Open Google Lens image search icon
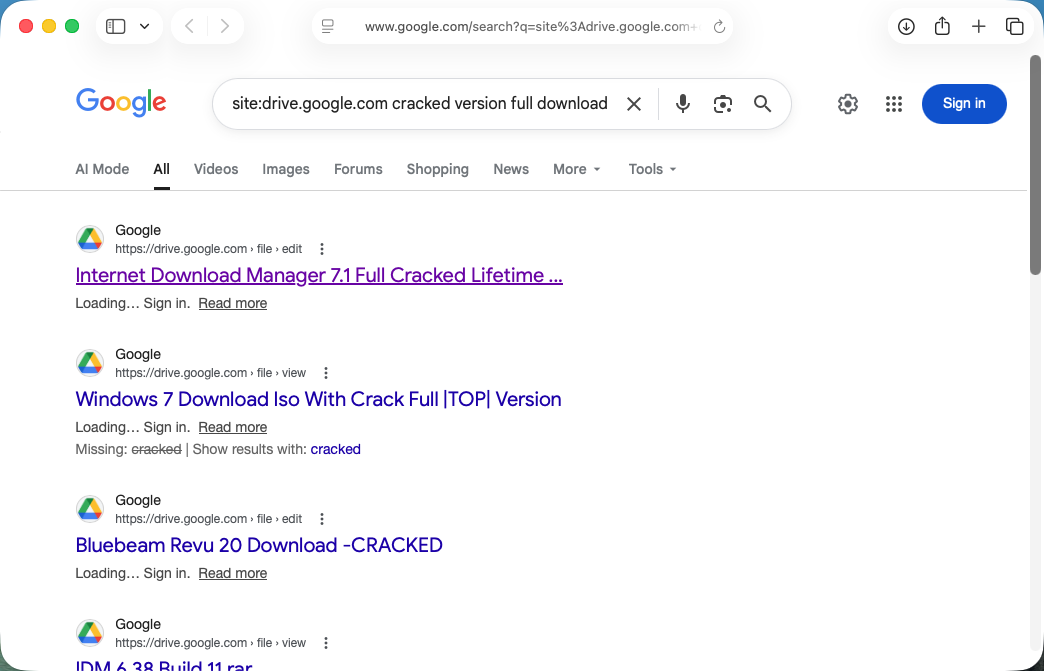The width and height of the screenshot is (1044, 671). point(722,104)
